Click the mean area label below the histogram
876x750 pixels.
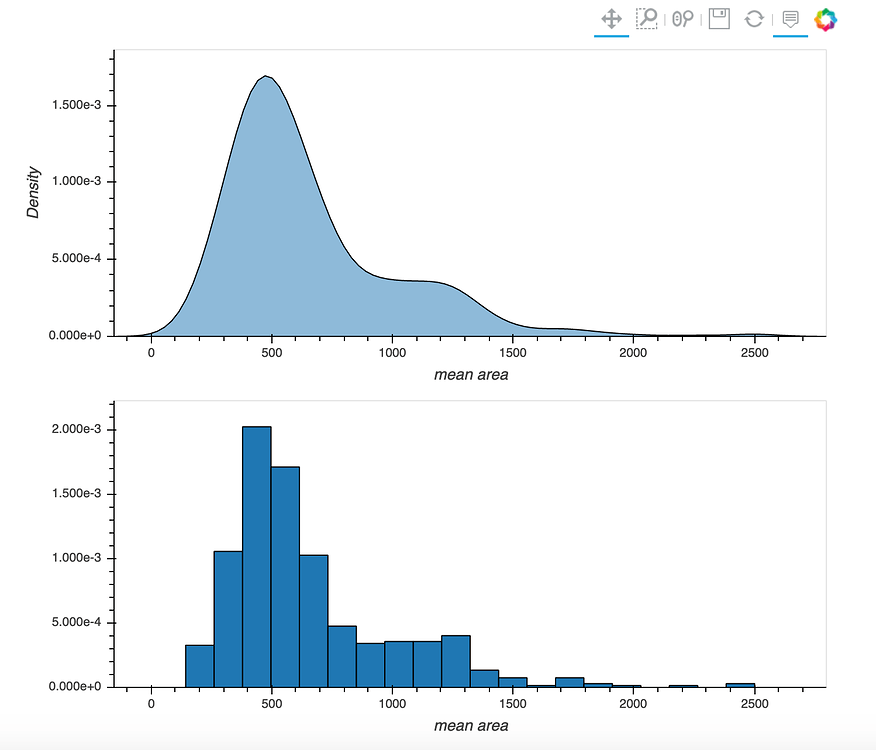pos(471,726)
